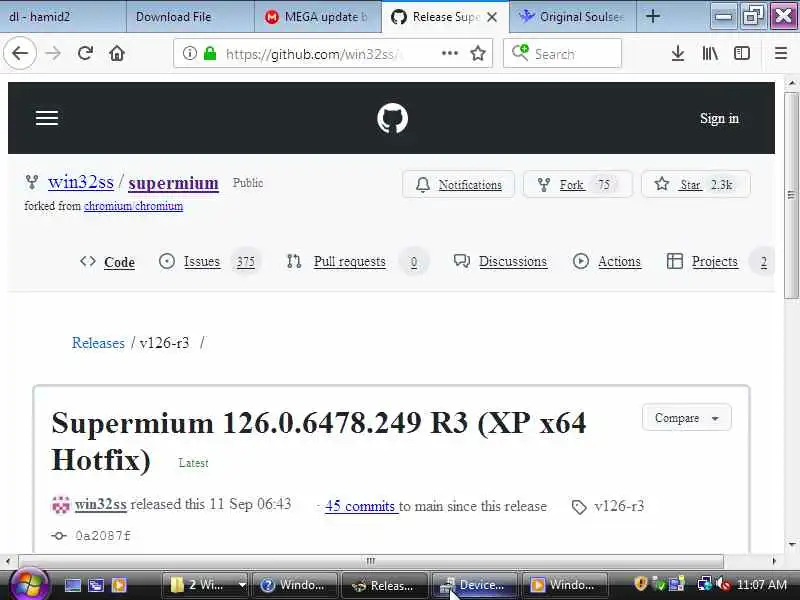Open page actions three-dot menu
Viewport: 800px width, 600px height.
click(x=449, y=53)
